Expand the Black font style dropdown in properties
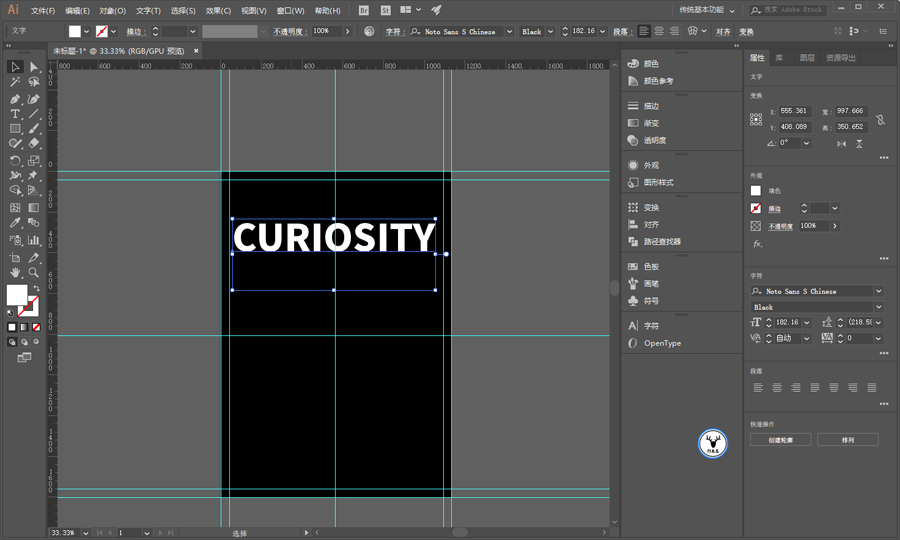Viewport: 900px width, 540px height. 879,307
